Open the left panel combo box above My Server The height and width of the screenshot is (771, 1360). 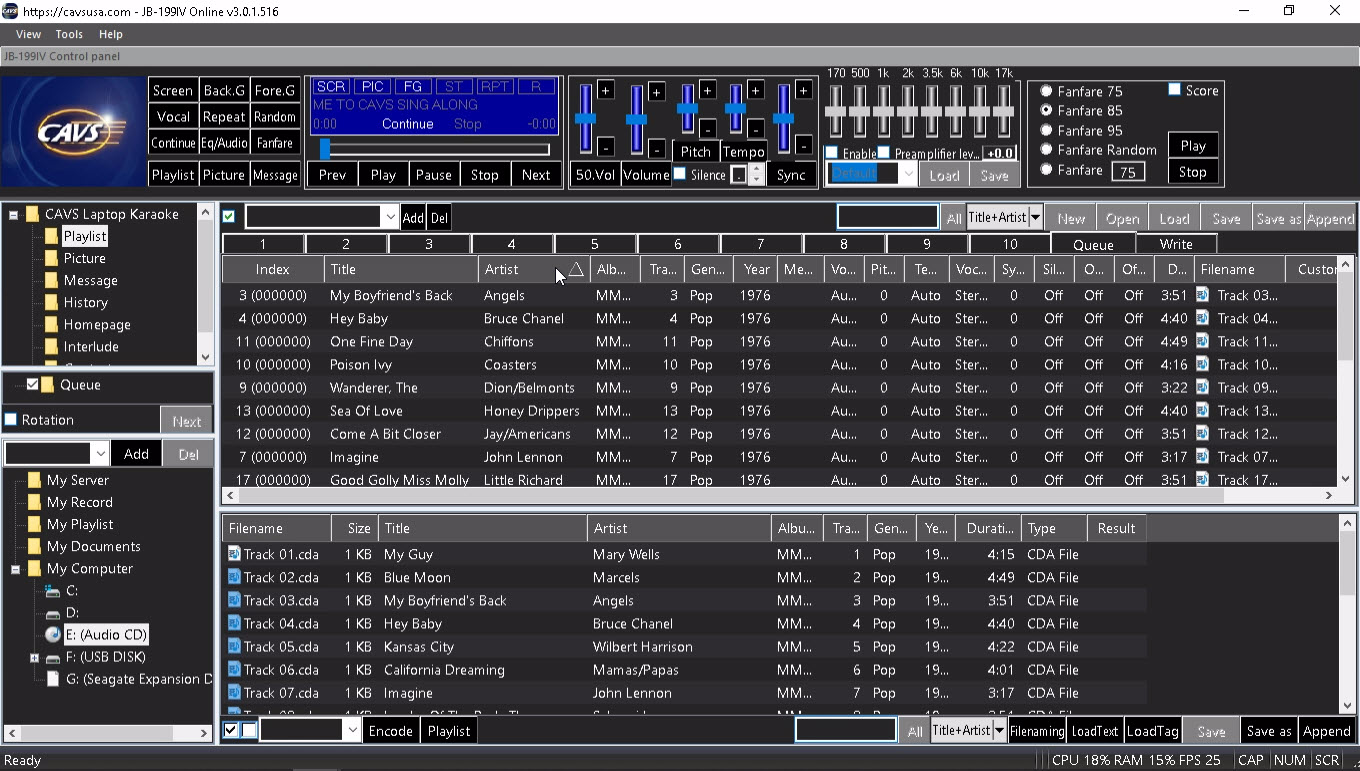tap(99, 454)
